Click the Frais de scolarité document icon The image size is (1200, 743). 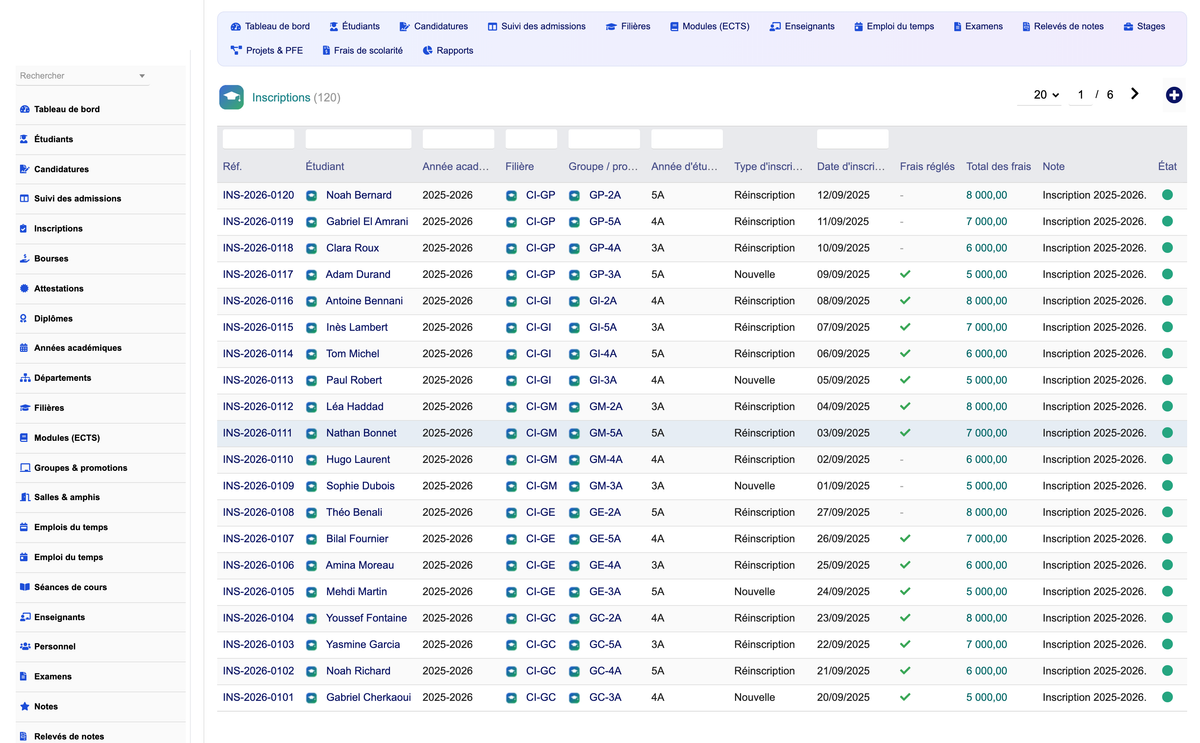[326, 51]
